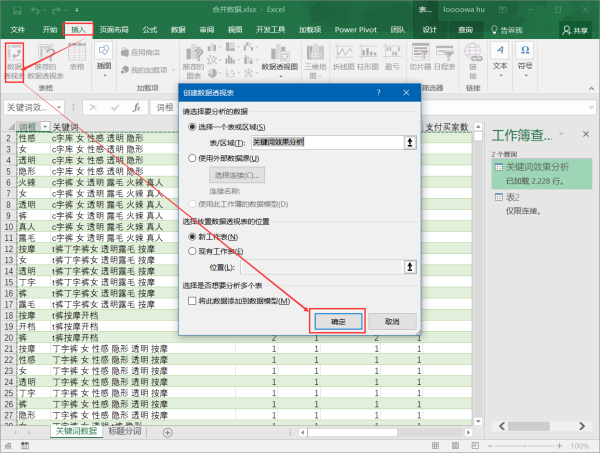
Task: Click the 符号 (Symbol) Ω icon
Action: tap(527, 61)
